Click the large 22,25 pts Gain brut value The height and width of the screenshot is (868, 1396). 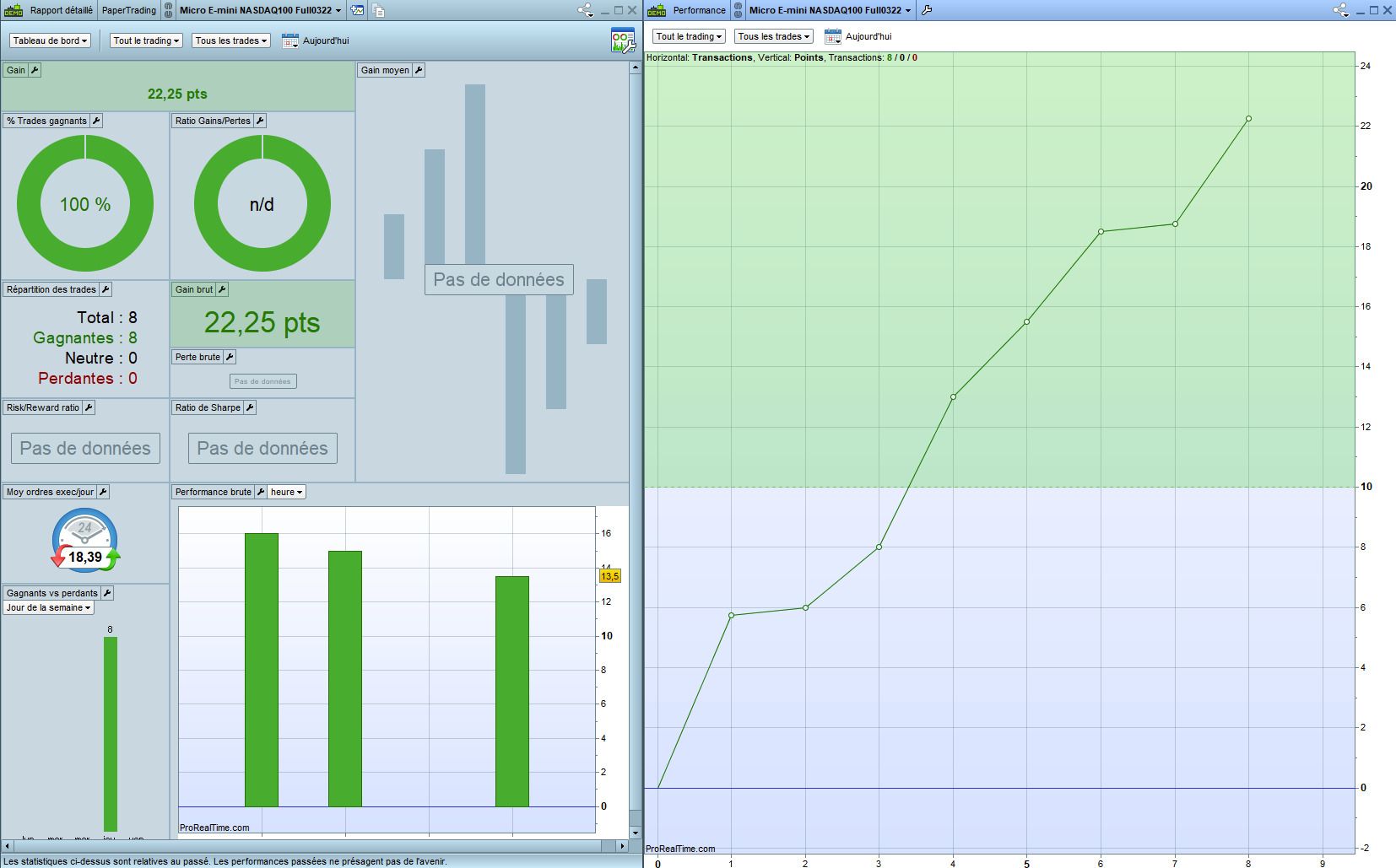pos(262,322)
